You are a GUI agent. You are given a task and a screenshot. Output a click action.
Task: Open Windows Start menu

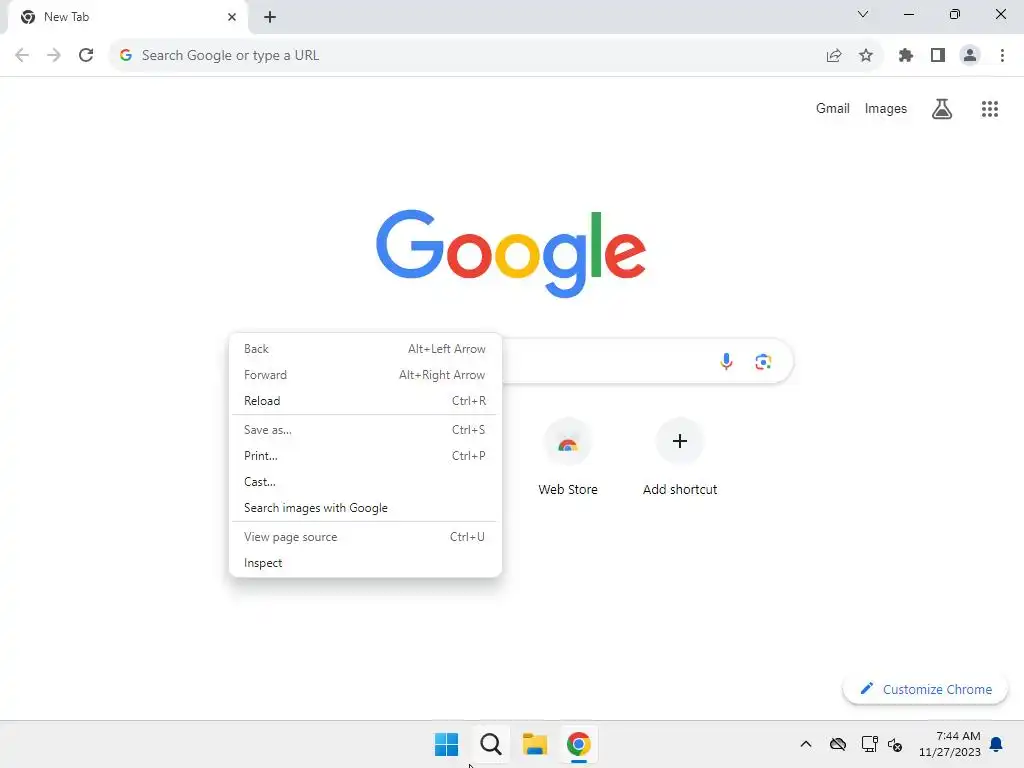click(x=447, y=744)
